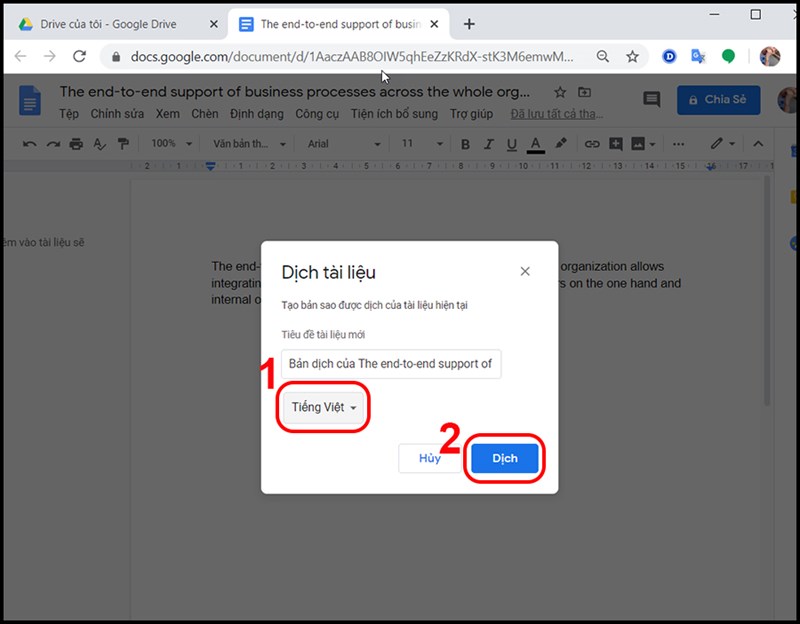The width and height of the screenshot is (800, 624).
Task: Toggle Underline formatting
Action: click(x=511, y=144)
